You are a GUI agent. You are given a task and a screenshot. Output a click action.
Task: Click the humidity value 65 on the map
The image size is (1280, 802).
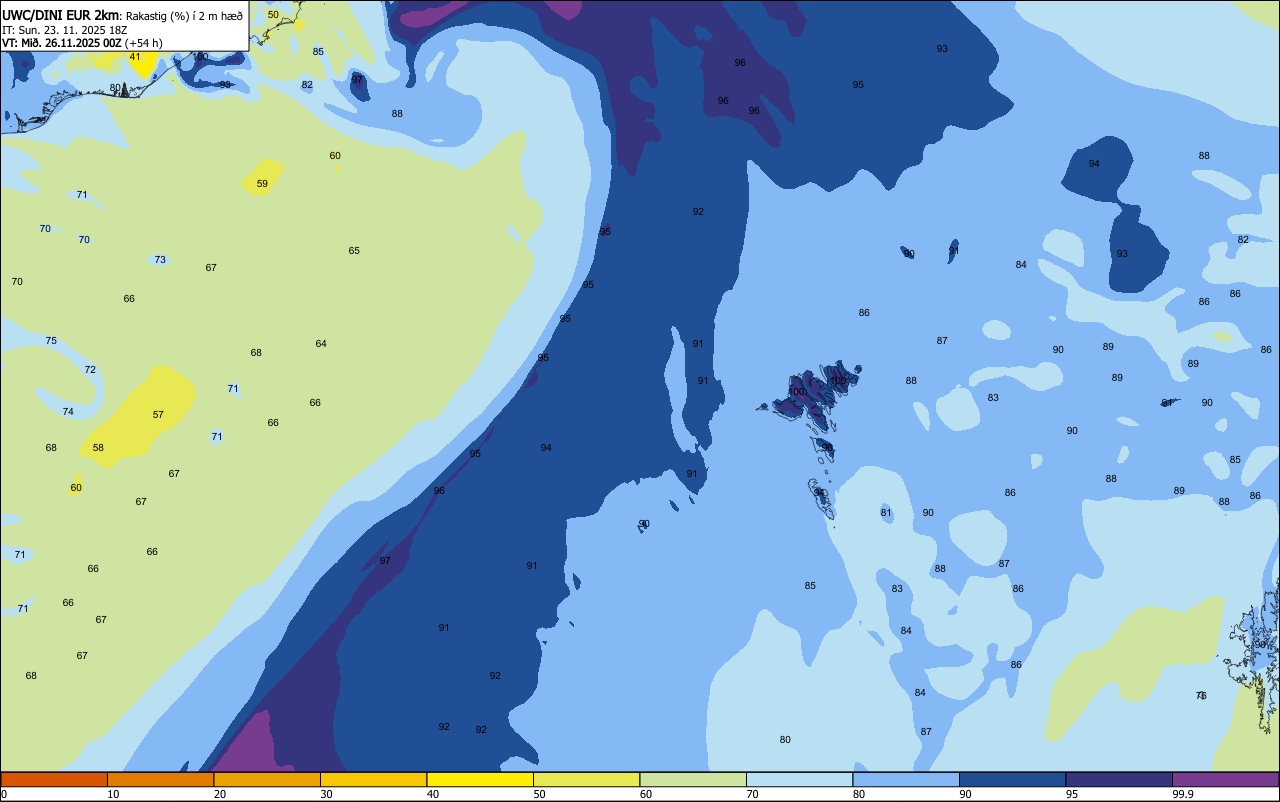point(354,251)
